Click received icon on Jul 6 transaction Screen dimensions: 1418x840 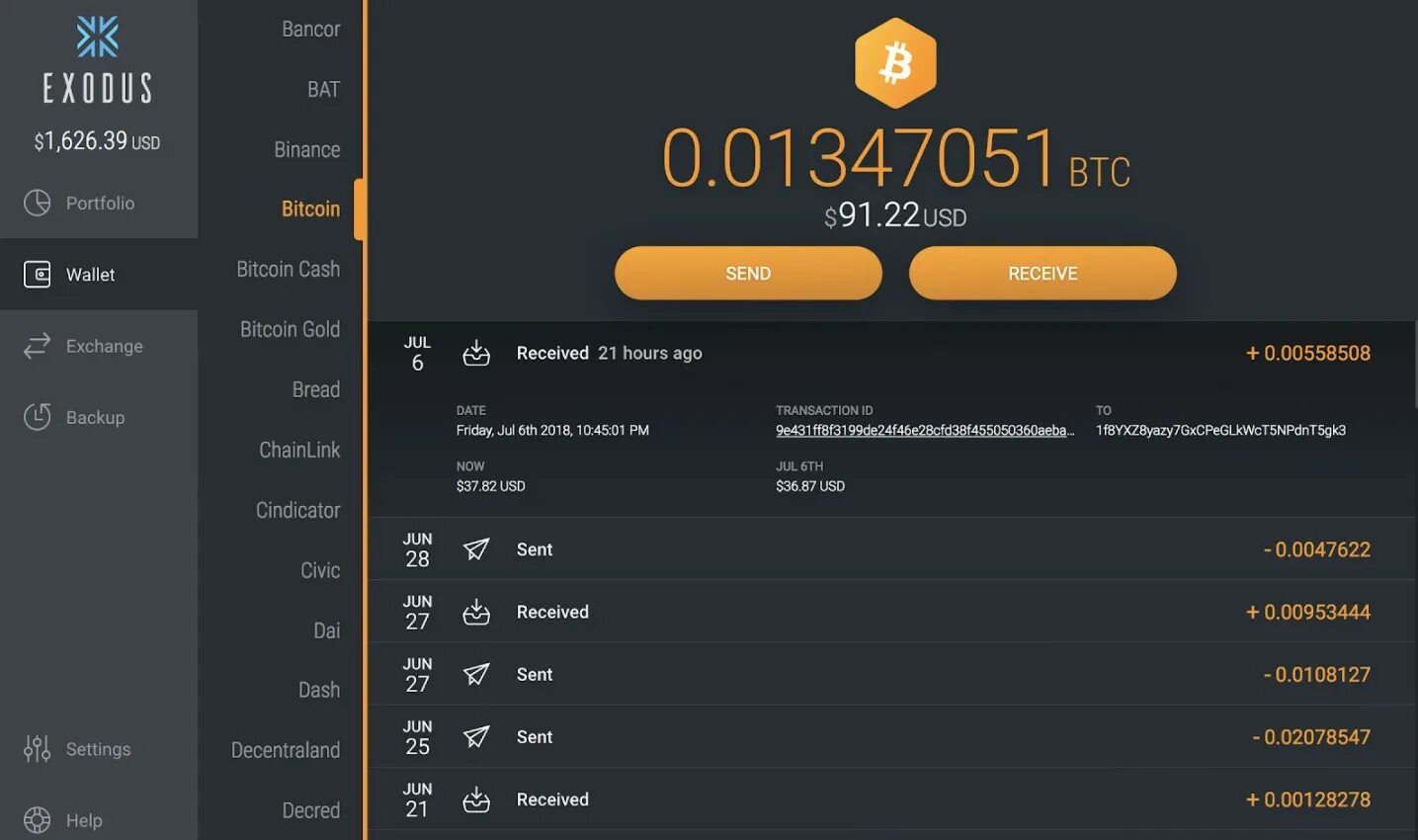pyautogui.click(x=476, y=353)
